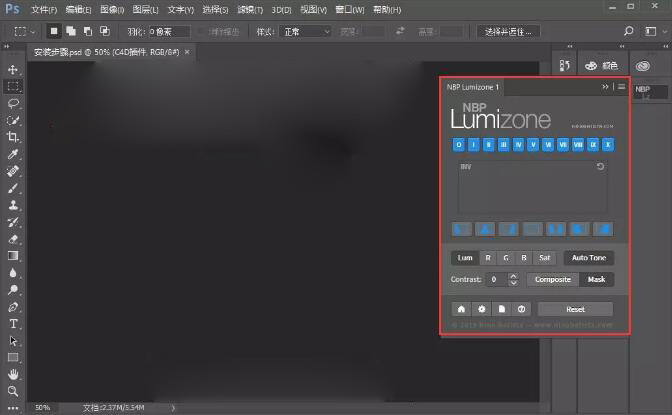This screenshot has width=672, height=415.
Task: Click the 选择并遮住 button
Action: [x=508, y=32]
